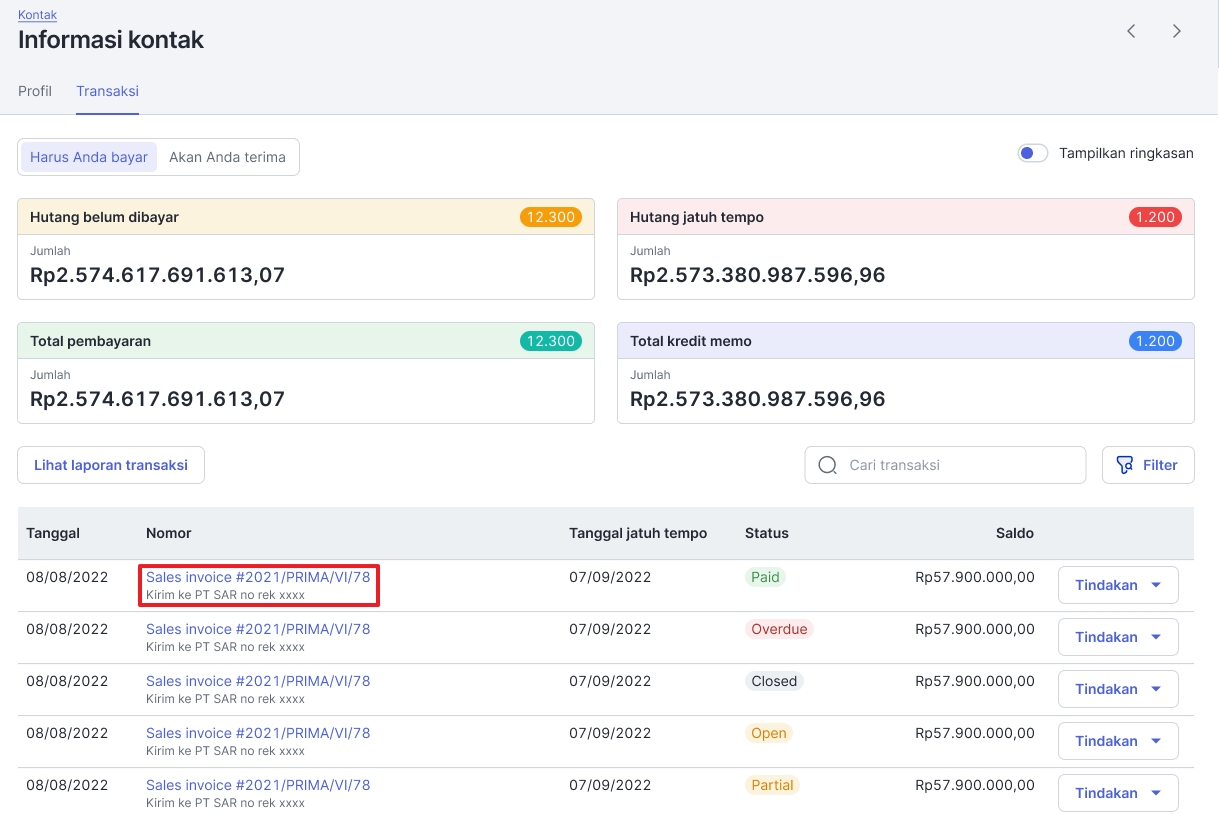This screenshot has width=1219, height=814.
Task: Click the Tanggal column header
Action: coord(53,533)
